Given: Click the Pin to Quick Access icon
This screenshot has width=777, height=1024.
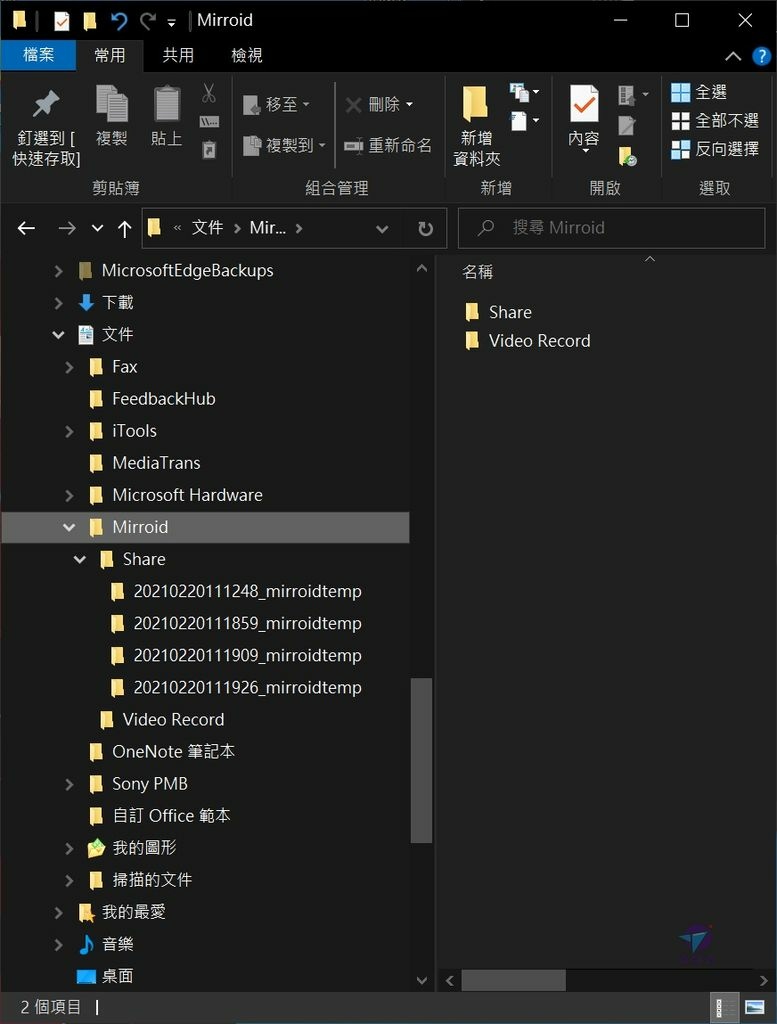Looking at the screenshot, I should pyautogui.click(x=46, y=104).
